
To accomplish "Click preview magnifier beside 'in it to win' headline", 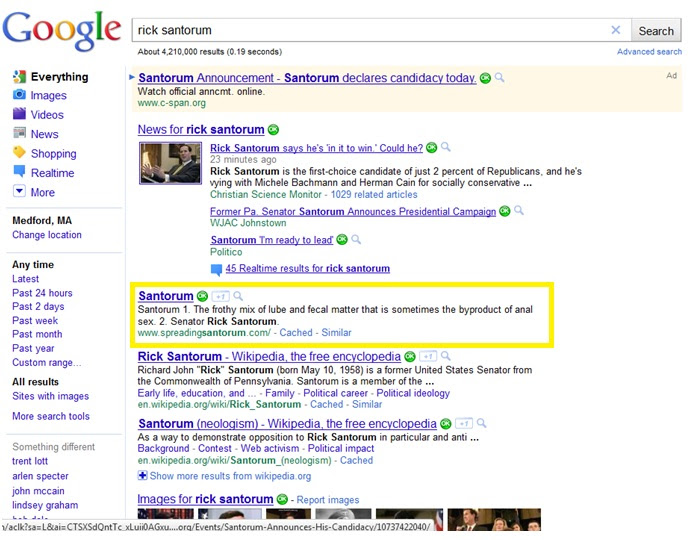I will (x=446, y=147).
